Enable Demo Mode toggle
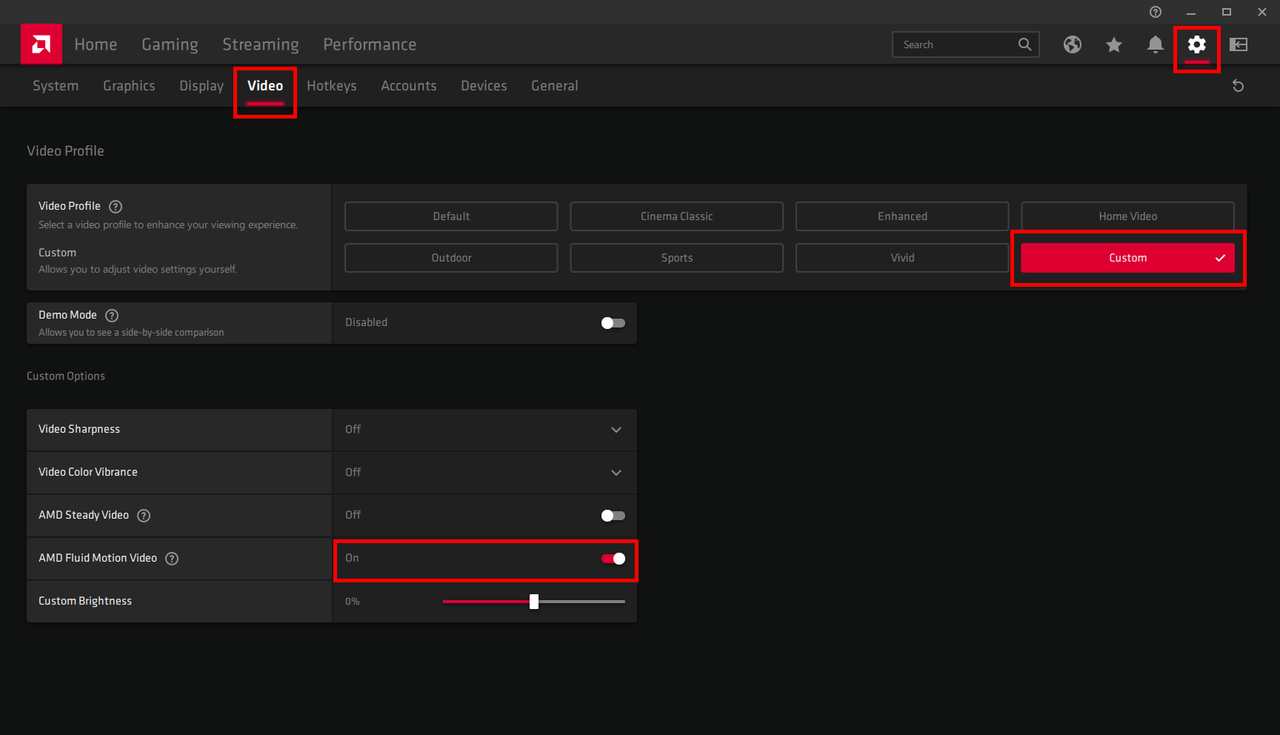1280x735 pixels. tap(613, 323)
